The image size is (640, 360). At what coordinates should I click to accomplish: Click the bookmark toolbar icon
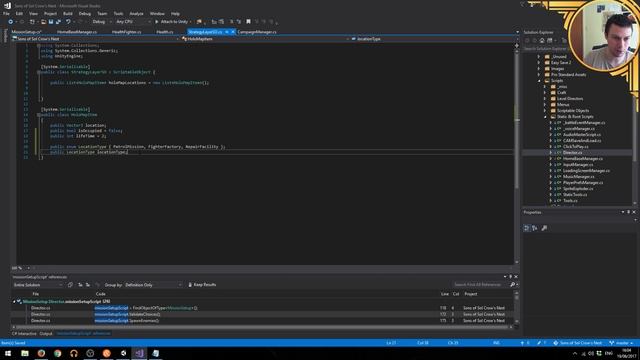pyautogui.click(x=248, y=22)
